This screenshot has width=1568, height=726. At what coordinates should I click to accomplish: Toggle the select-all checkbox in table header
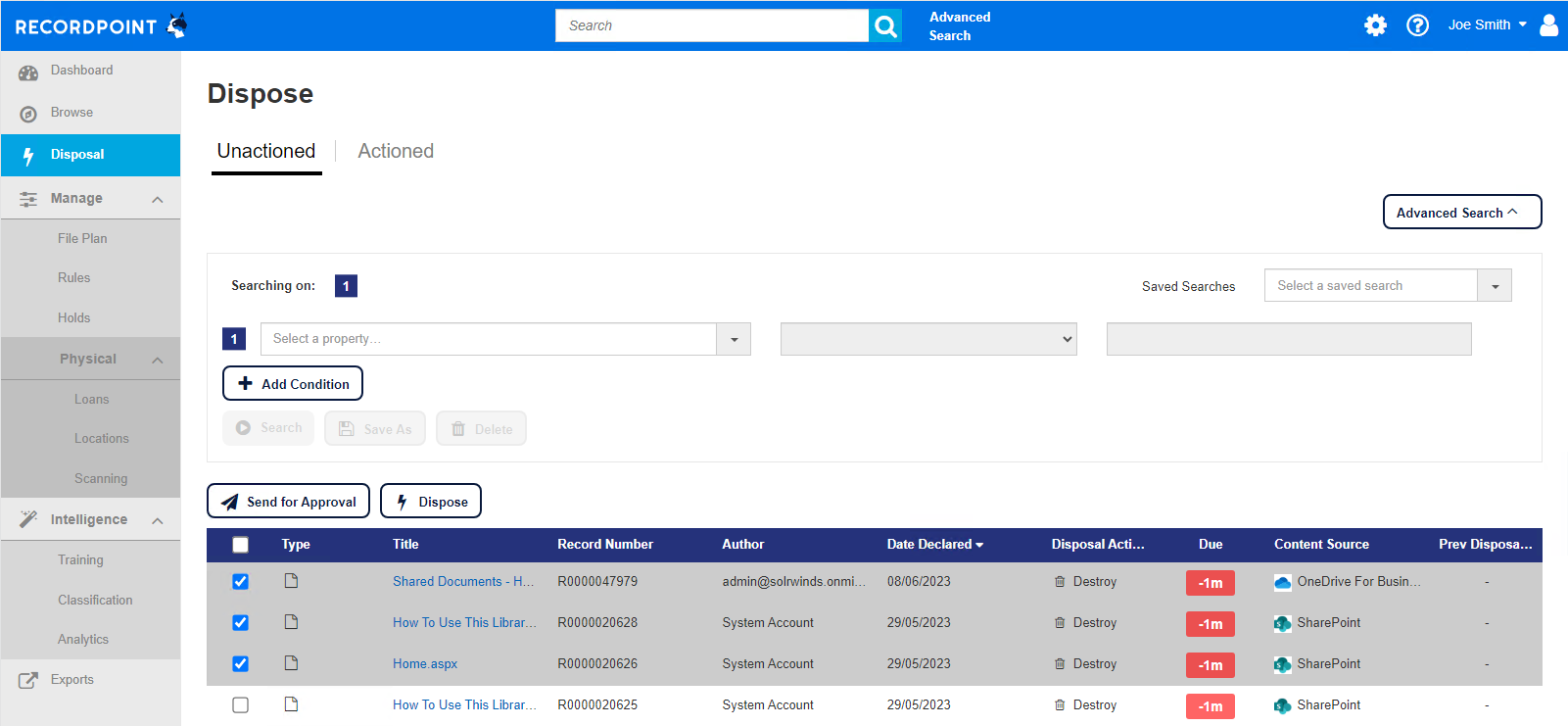point(241,545)
